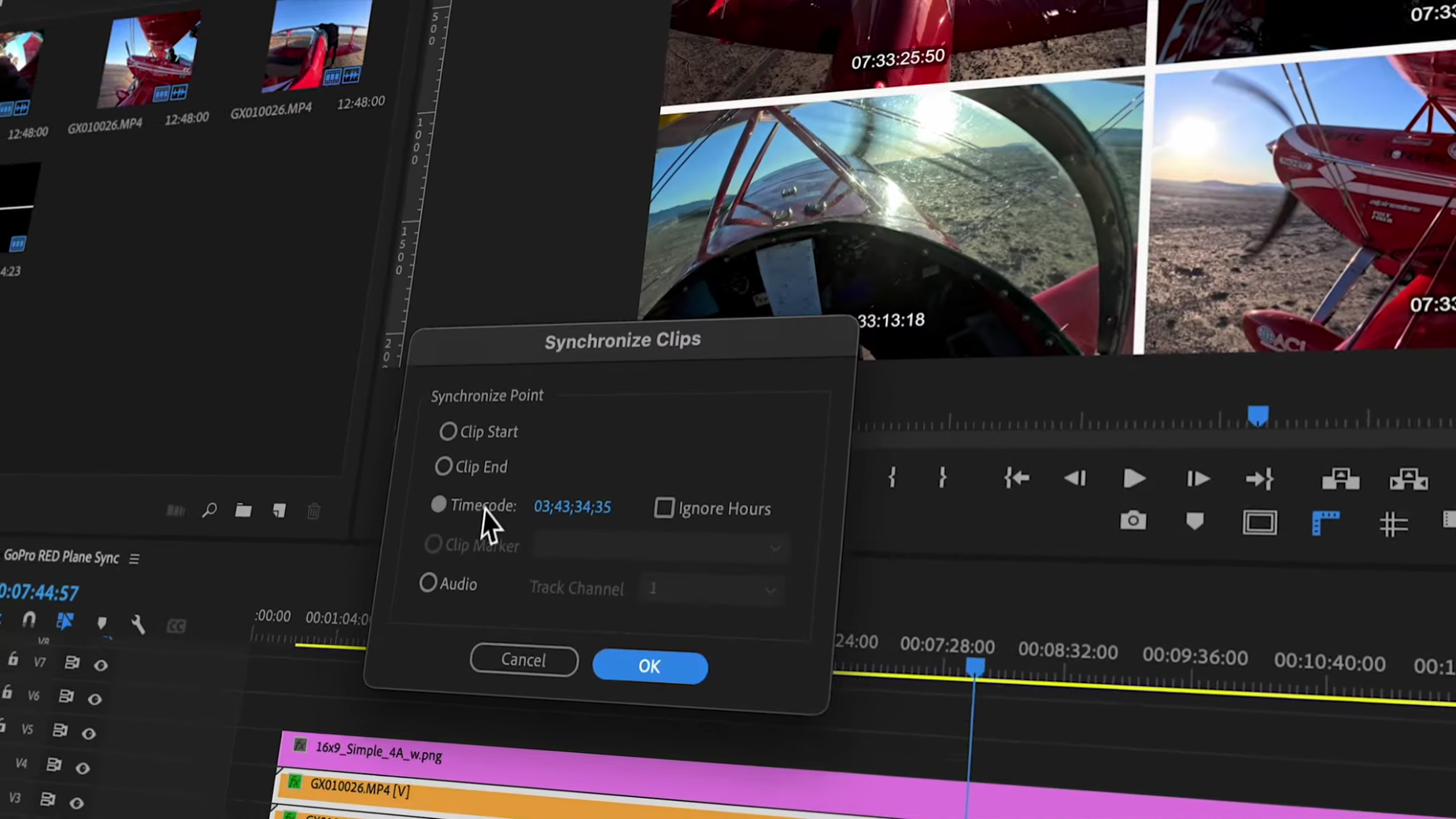Image resolution: width=1456 pixels, height=819 pixels.
Task: Click the timeline captions CC icon
Action: [x=176, y=626]
